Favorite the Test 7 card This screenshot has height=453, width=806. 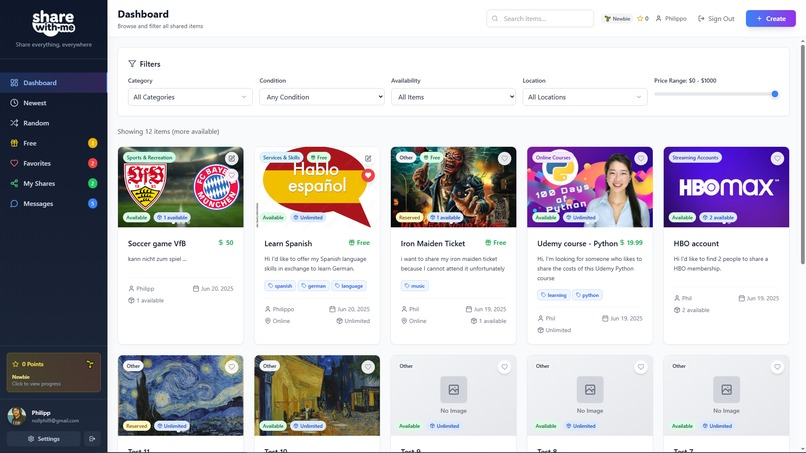click(x=777, y=367)
